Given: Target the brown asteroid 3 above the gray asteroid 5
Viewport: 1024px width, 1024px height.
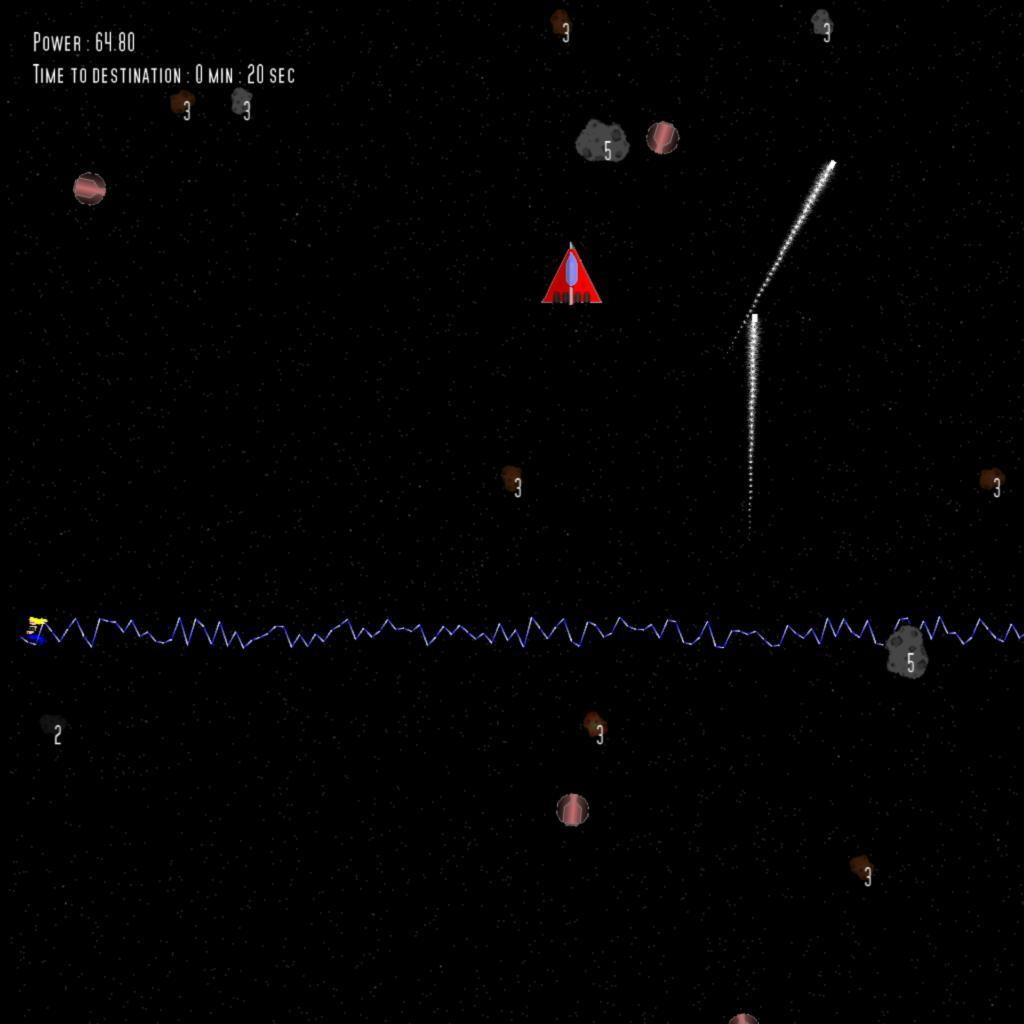Looking at the screenshot, I should tap(560, 23).
